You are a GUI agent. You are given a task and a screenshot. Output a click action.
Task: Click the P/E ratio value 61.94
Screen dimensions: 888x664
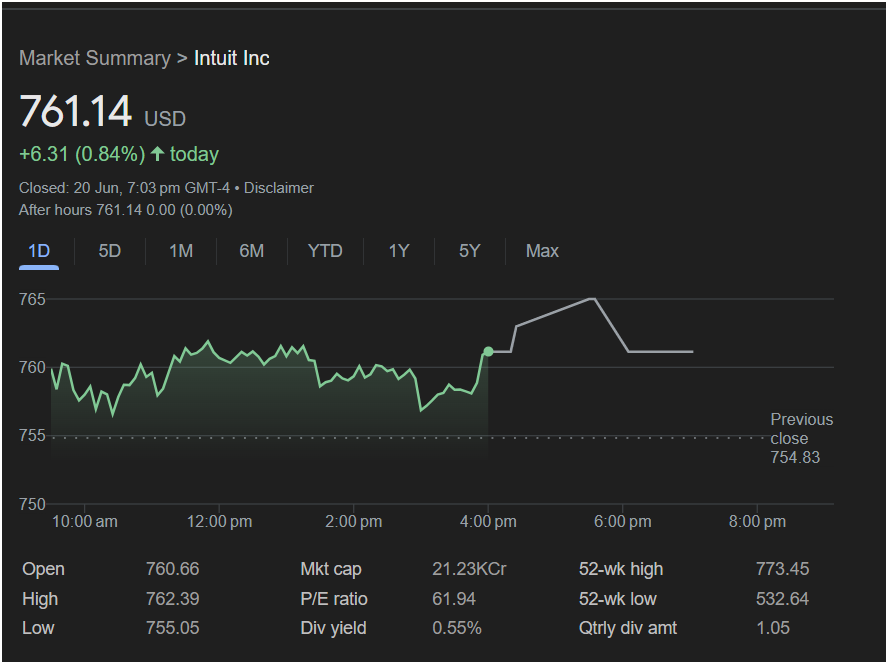[454, 599]
